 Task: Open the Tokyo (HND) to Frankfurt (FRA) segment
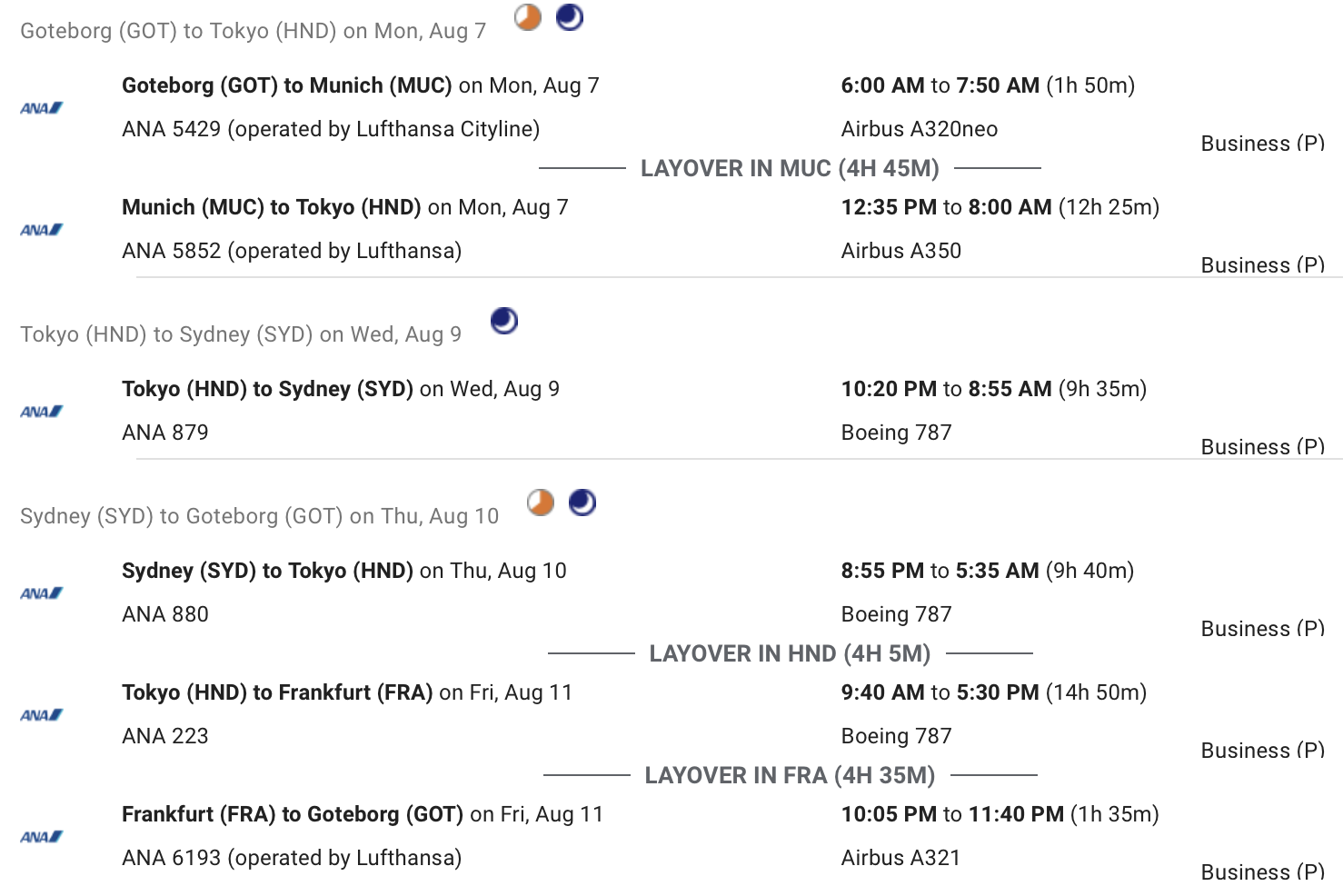277,692
